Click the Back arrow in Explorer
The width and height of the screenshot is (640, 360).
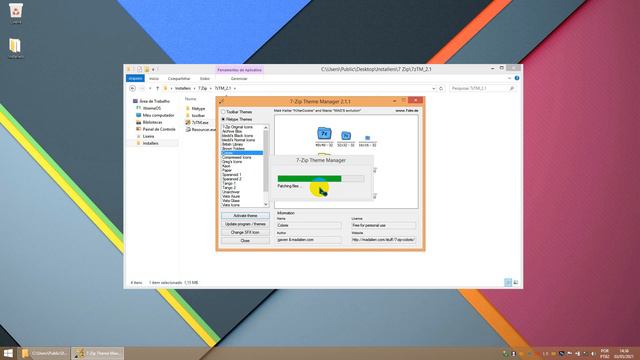pos(132,88)
